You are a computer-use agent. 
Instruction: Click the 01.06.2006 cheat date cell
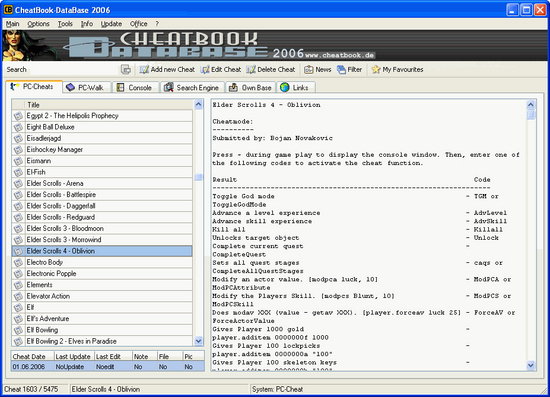tap(33, 367)
